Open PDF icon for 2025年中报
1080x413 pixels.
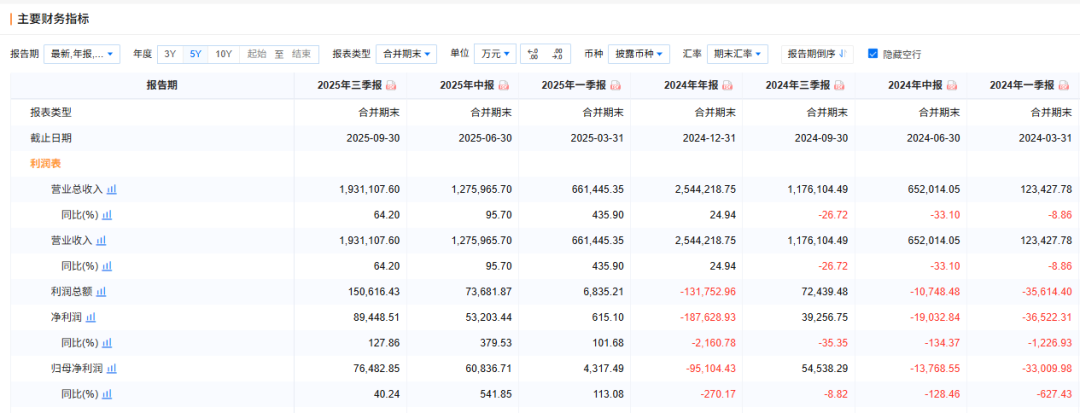[503, 85]
